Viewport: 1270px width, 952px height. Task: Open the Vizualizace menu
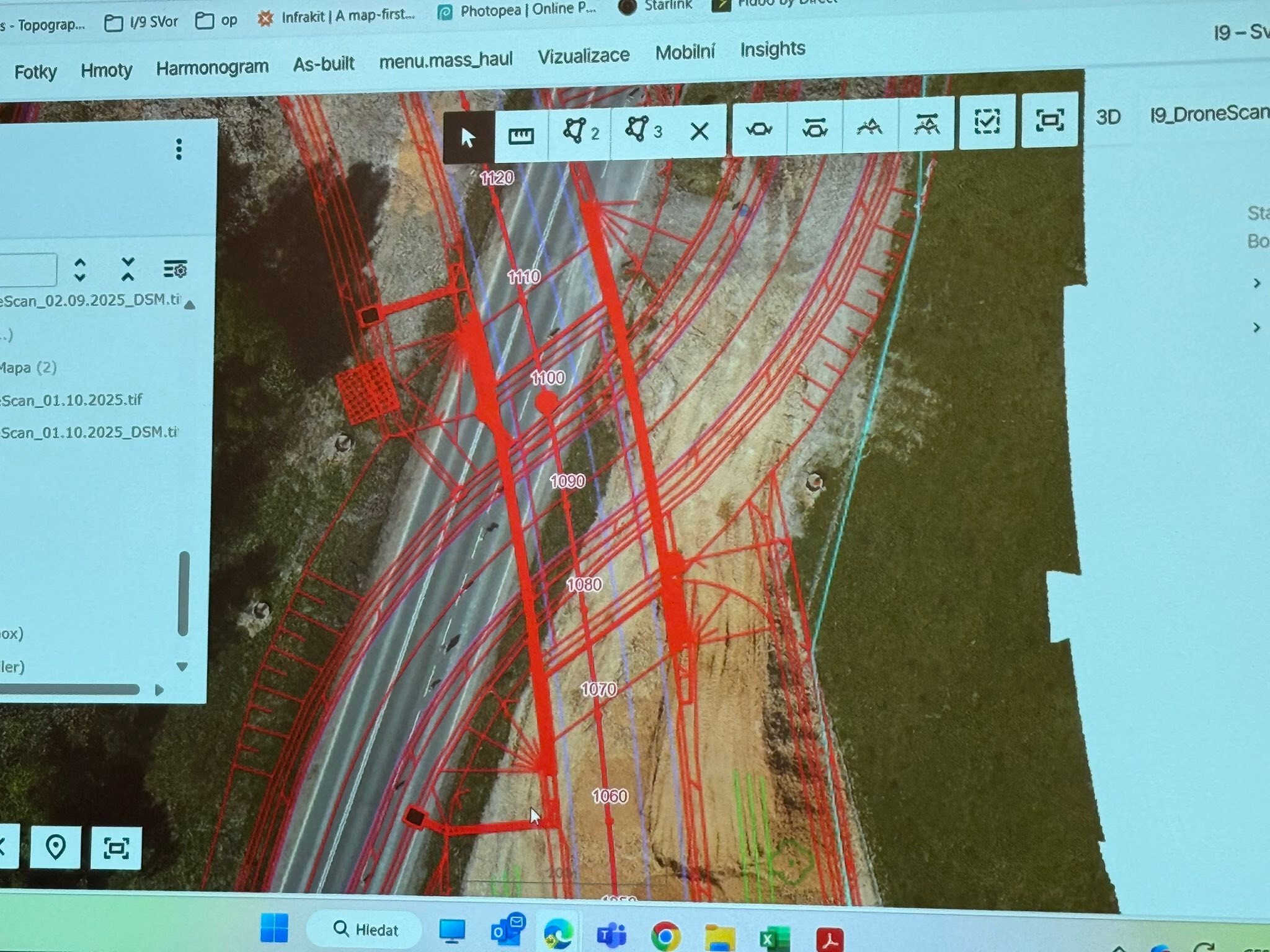click(x=584, y=56)
